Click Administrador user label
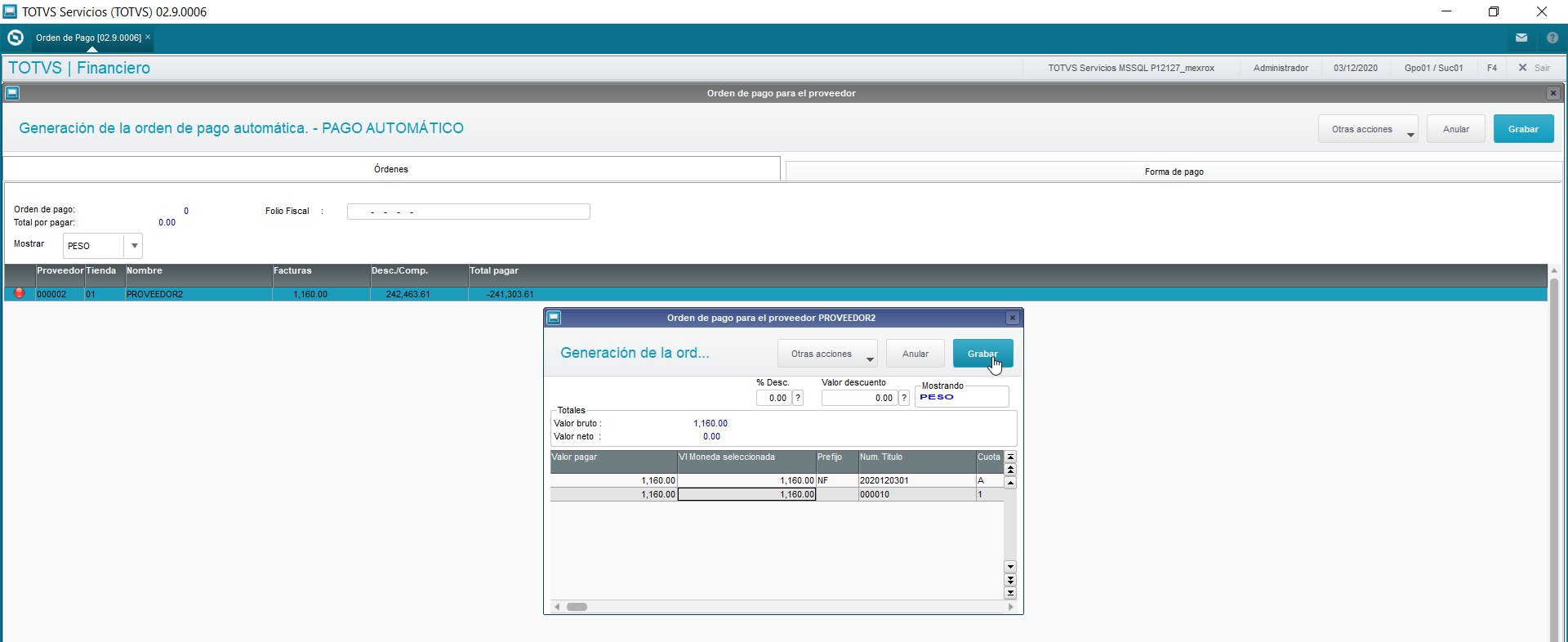This screenshot has height=642, width=1568. [x=1281, y=68]
